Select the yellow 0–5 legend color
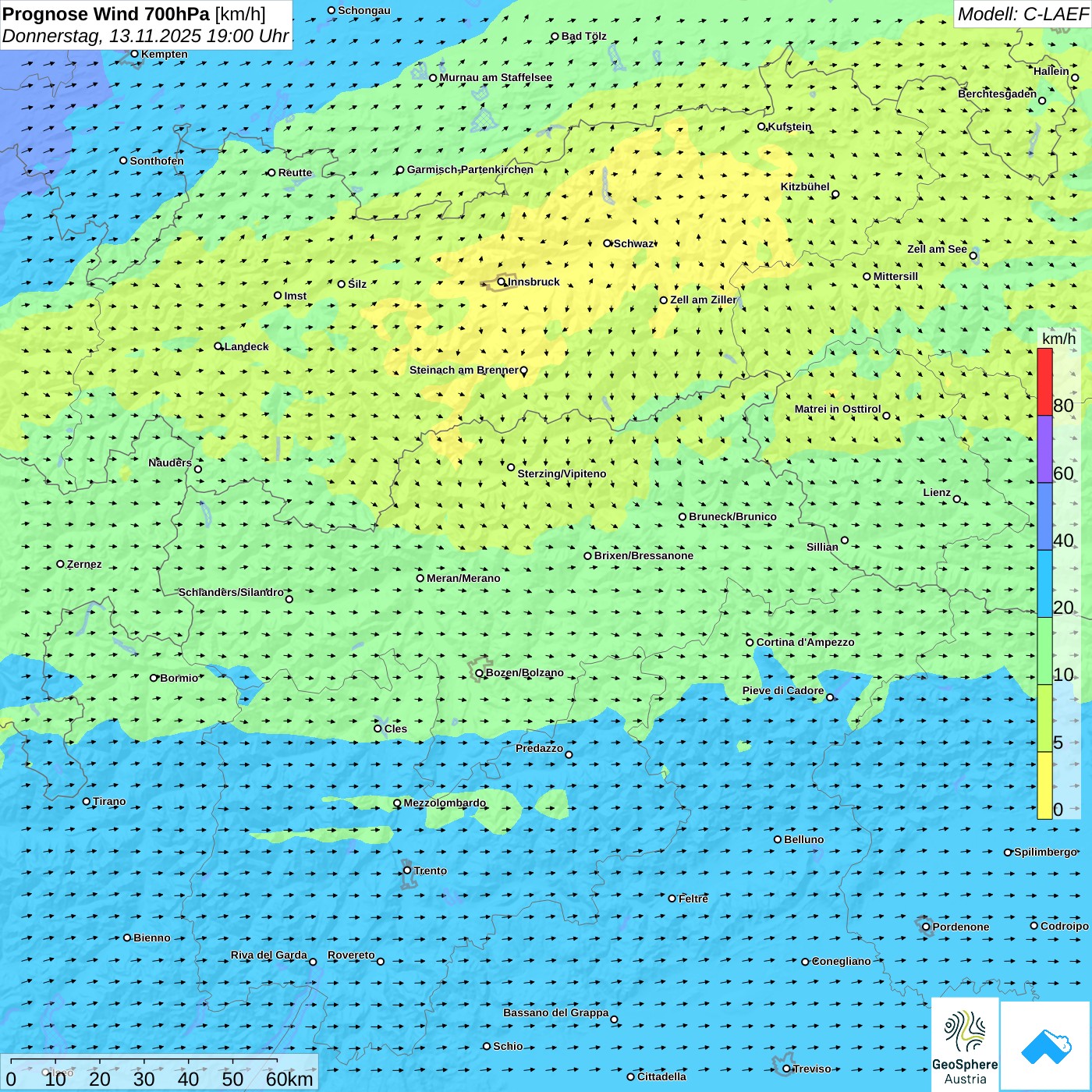 coord(1044,785)
